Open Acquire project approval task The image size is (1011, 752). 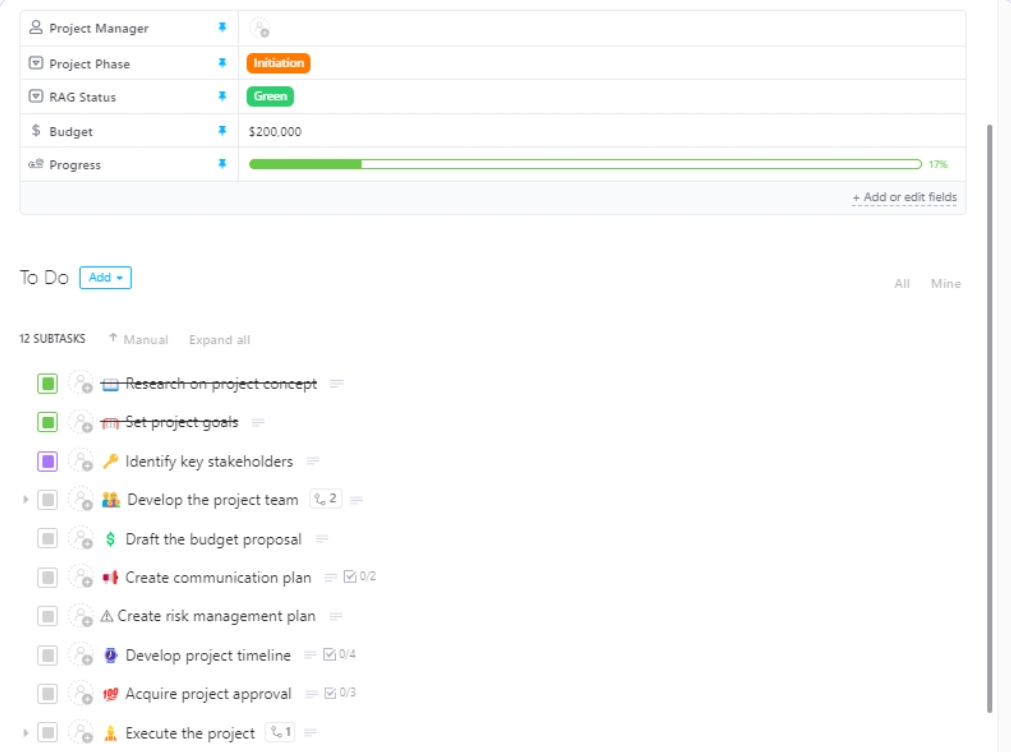pos(208,694)
